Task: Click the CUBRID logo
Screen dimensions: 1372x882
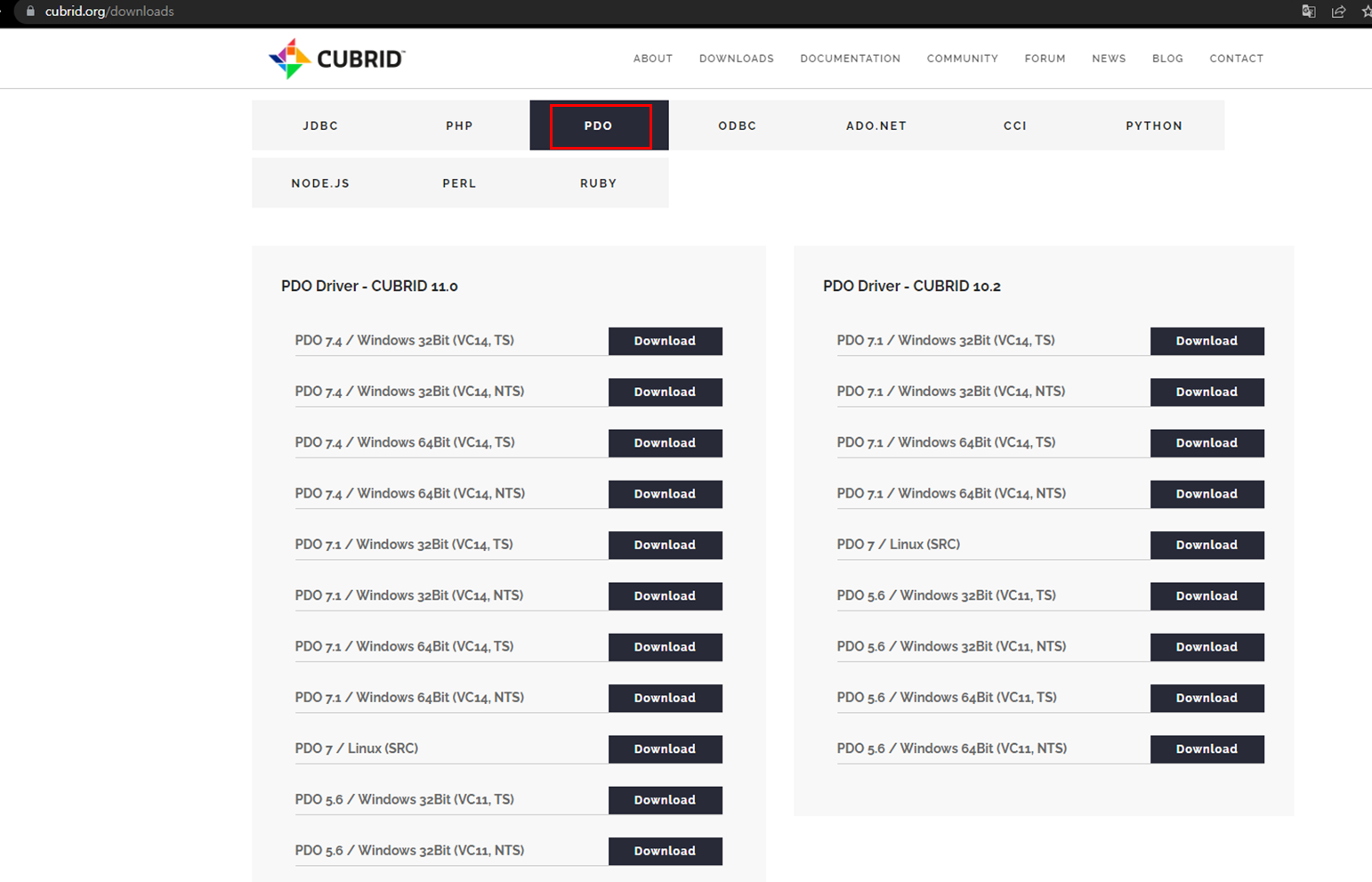Action: (x=337, y=59)
